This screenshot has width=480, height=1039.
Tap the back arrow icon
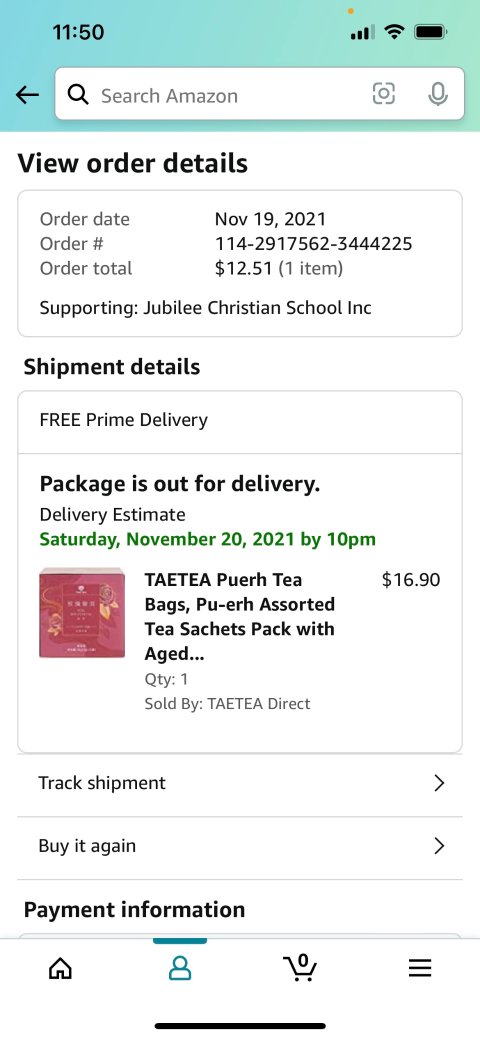(27, 95)
